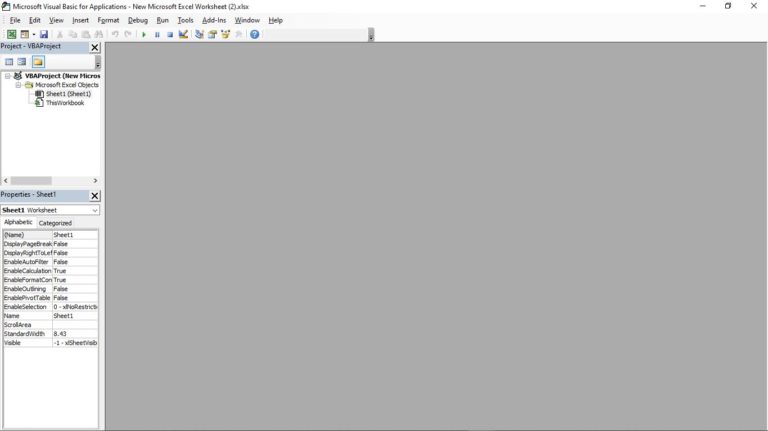The image size is (768, 431).
Task: Open the Window menu
Action: (247, 20)
